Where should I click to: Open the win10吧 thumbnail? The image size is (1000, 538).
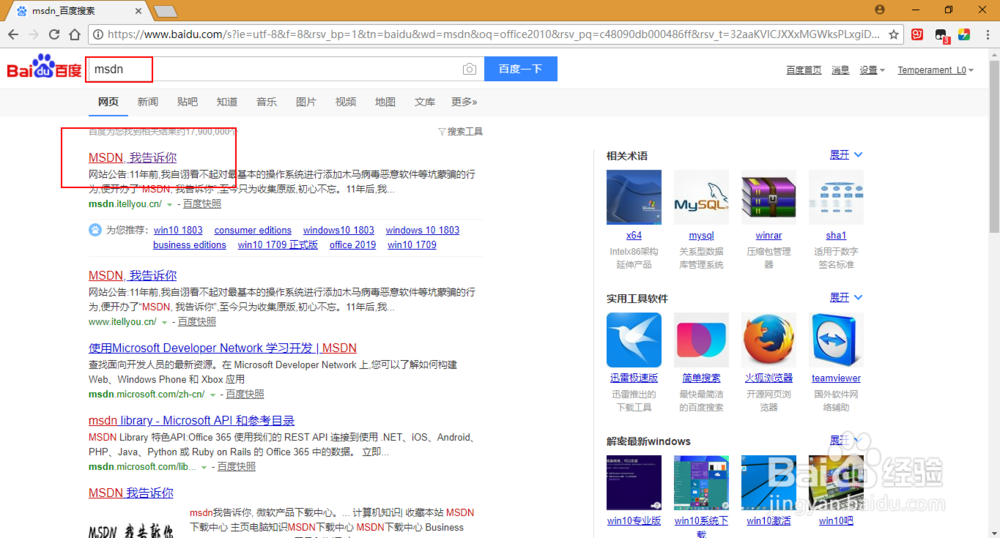coord(836,483)
